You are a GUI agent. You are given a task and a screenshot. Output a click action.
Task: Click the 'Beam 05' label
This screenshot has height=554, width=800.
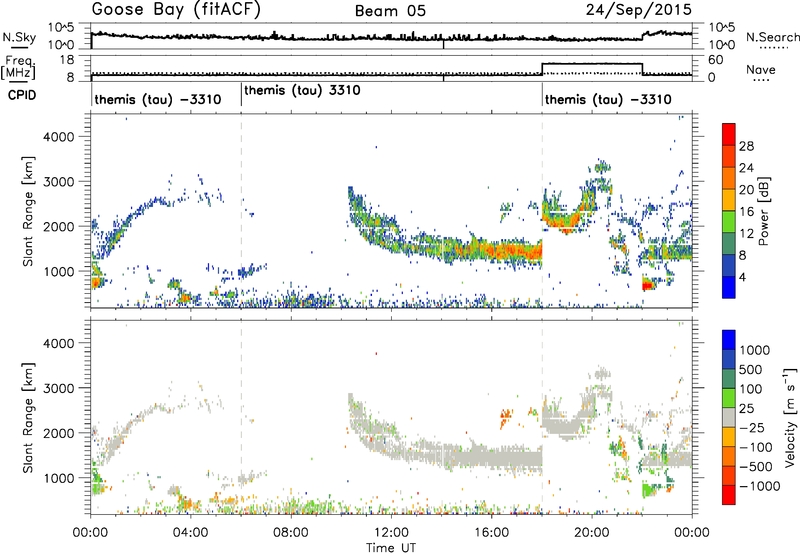390,11
